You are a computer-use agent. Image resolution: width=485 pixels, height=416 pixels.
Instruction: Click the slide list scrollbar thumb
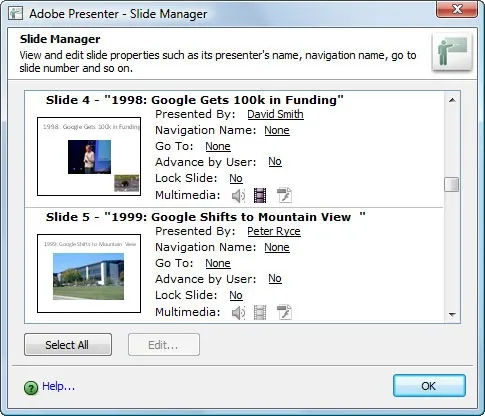click(452, 185)
